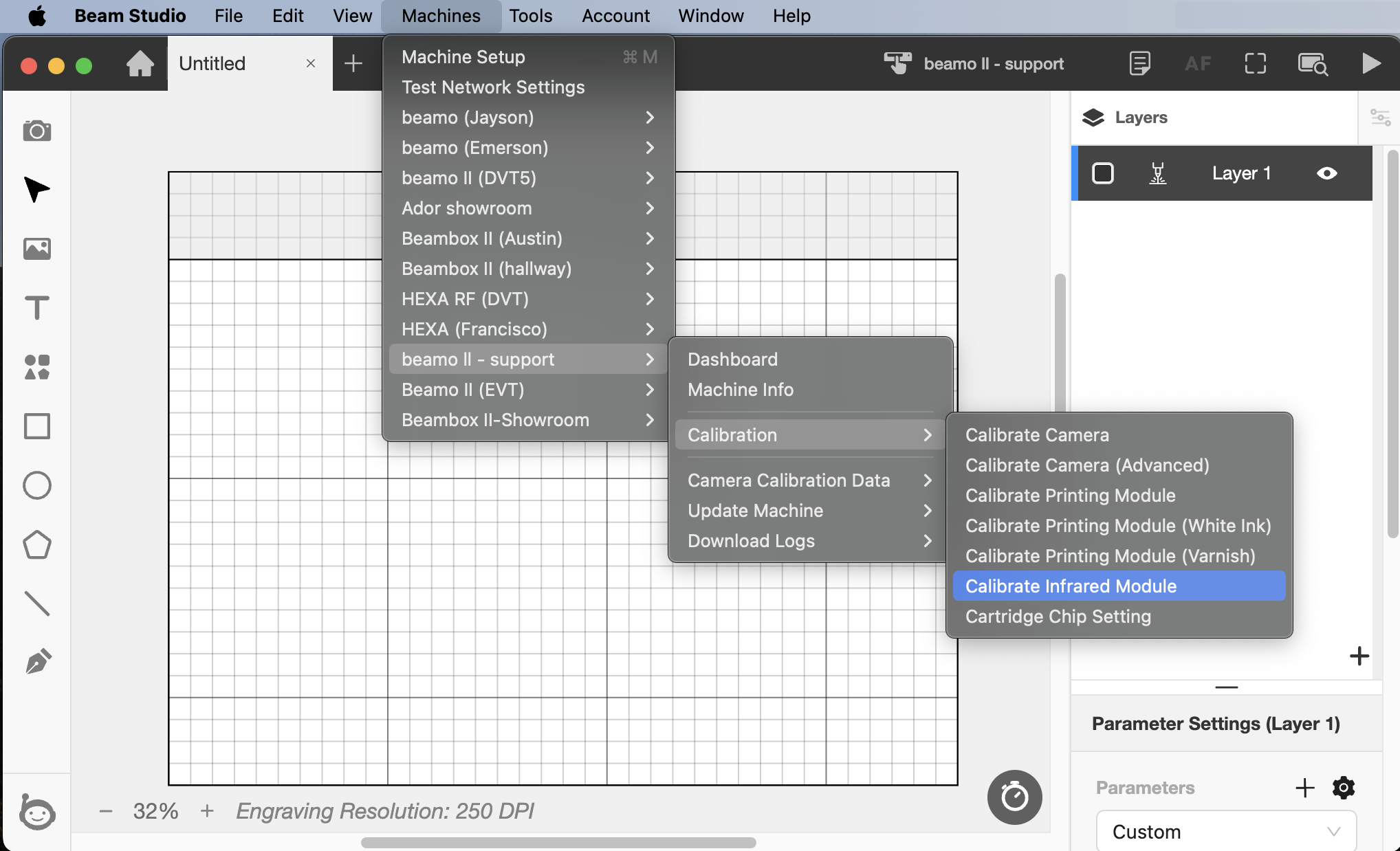Open the camera preview tool

(37, 131)
